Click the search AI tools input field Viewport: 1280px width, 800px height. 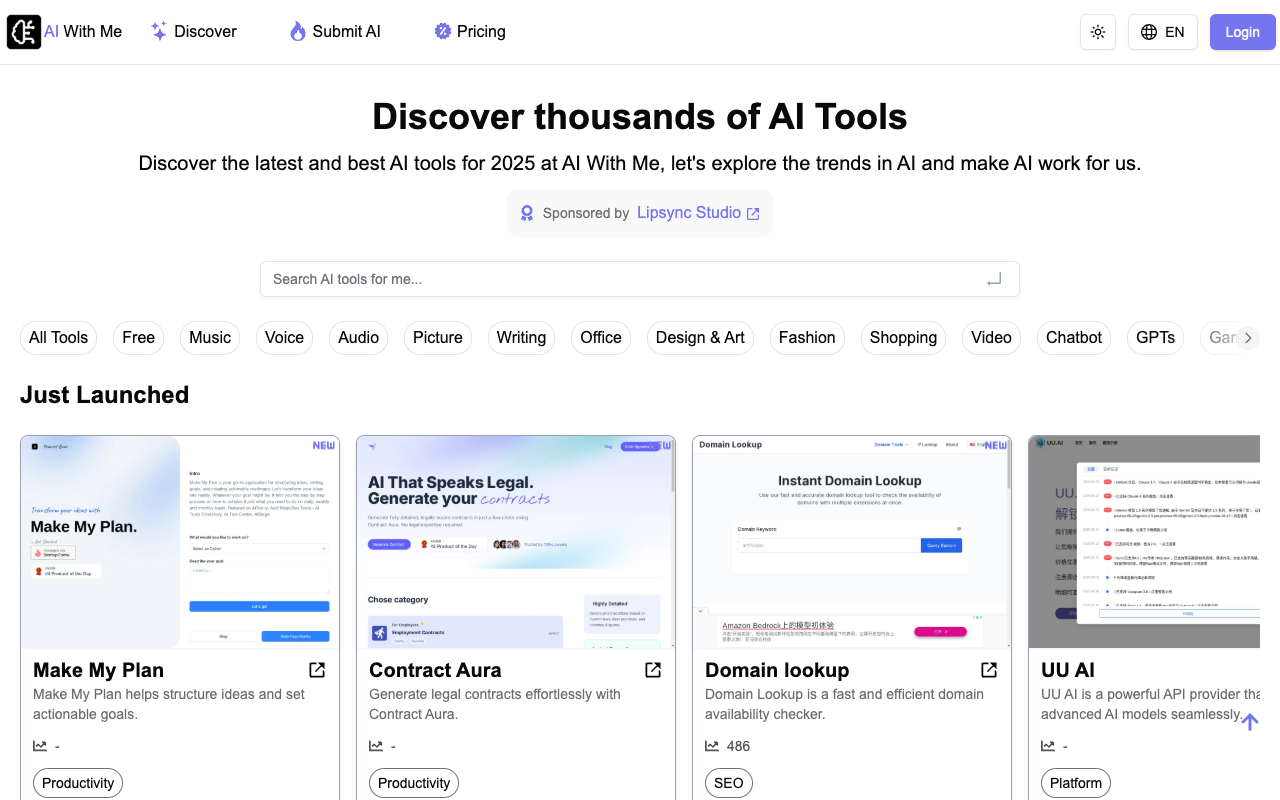(x=620, y=279)
